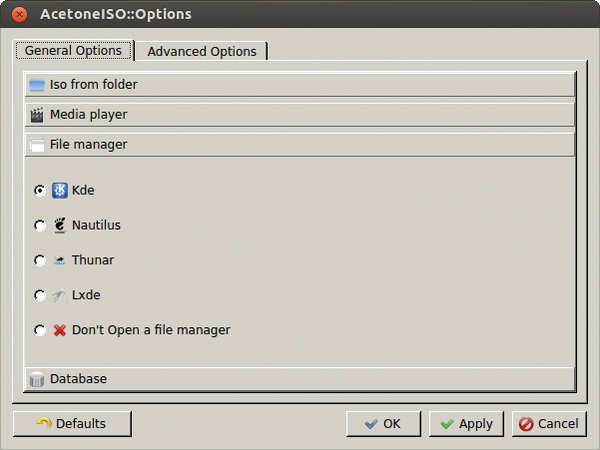600x450 pixels.
Task: Choose the Thunar radio option
Action: [40, 260]
